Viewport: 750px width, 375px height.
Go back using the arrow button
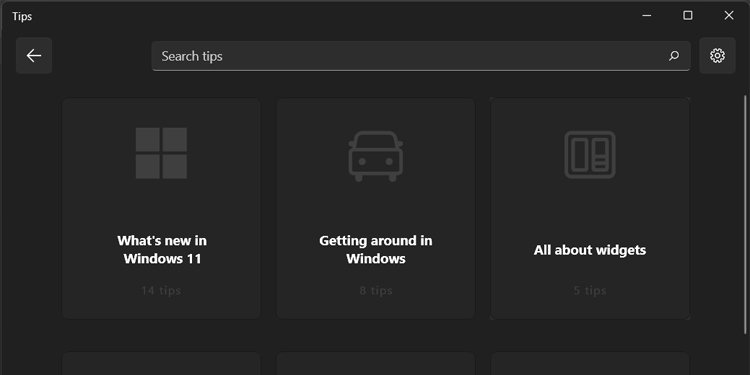click(34, 56)
